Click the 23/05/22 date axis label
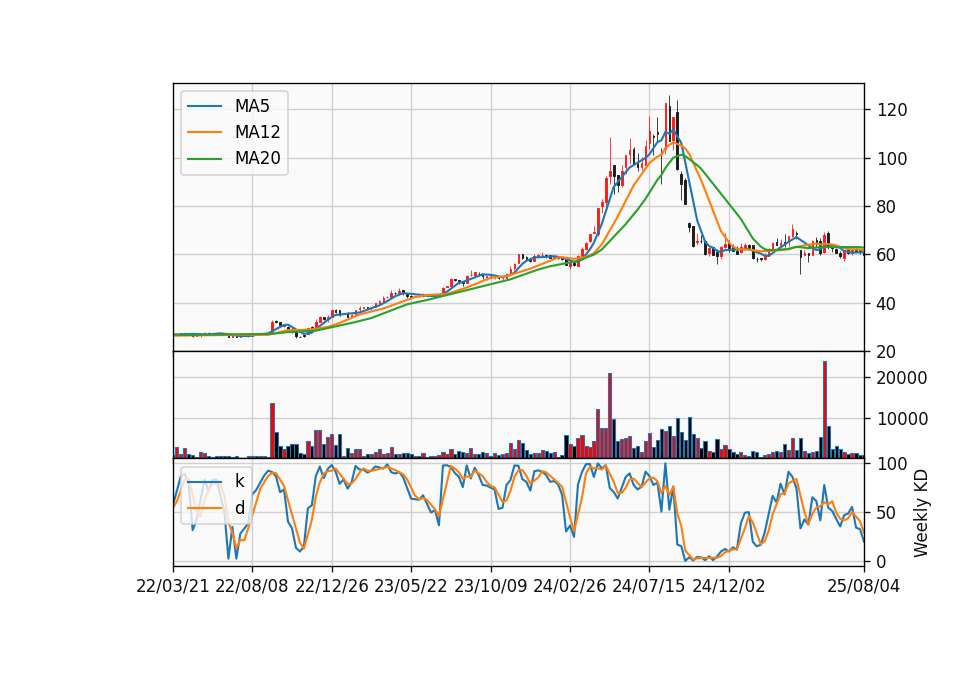The image size is (960, 690). click(x=411, y=586)
